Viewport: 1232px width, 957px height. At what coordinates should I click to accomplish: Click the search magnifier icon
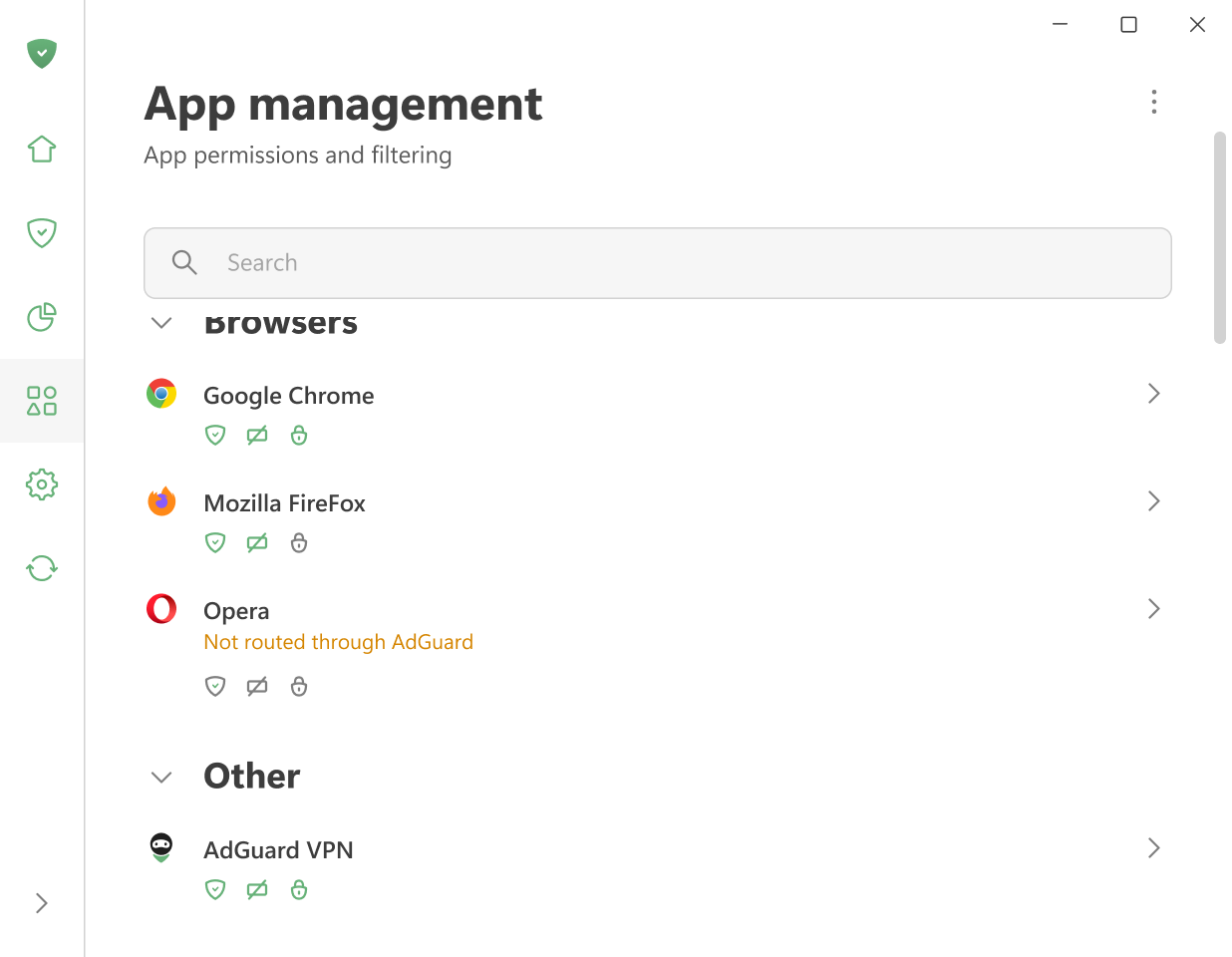[184, 262]
